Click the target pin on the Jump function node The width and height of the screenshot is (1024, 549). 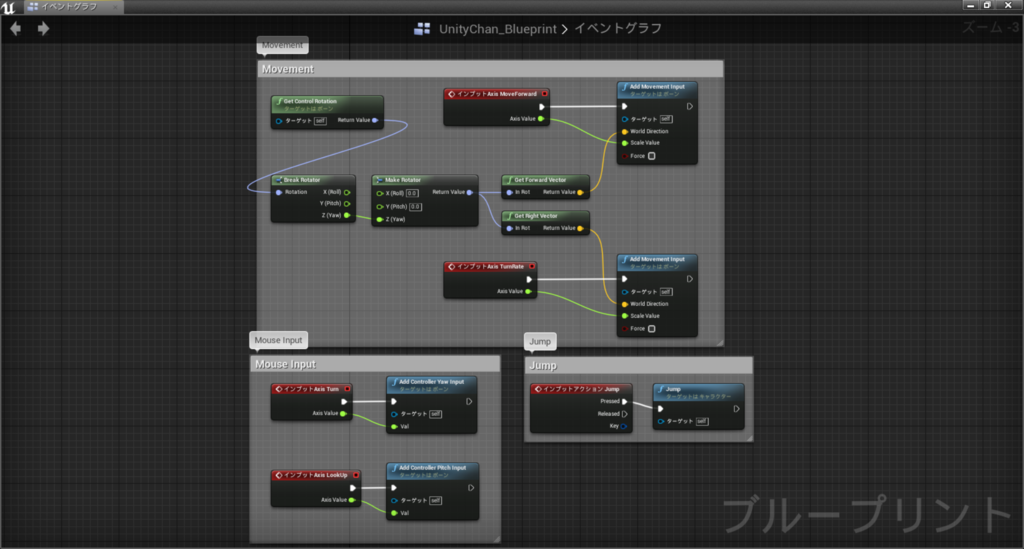click(x=661, y=422)
